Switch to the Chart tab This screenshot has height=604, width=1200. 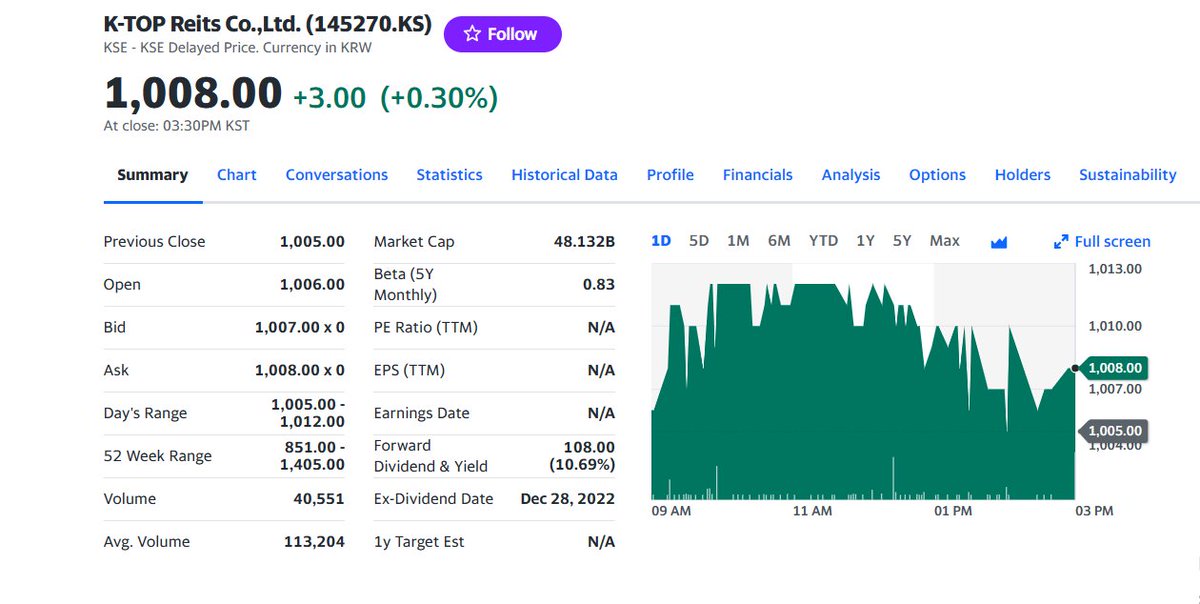point(237,175)
